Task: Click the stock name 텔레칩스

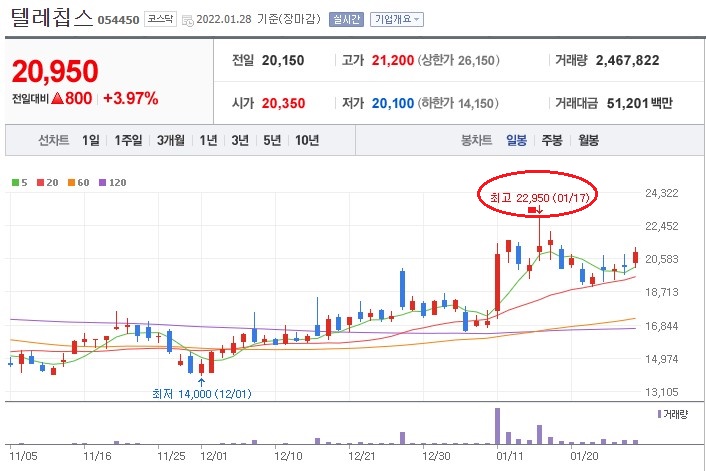Action: click(52, 18)
